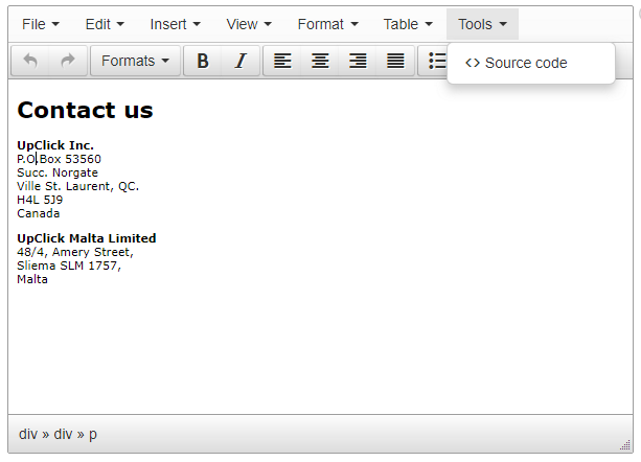Open the File menu
Image resolution: width=641 pixels, height=462 pixels.
(41, 24)
